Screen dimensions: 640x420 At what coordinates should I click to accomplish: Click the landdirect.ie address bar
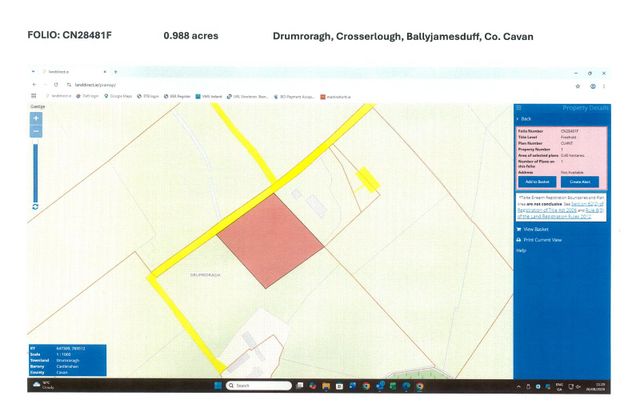(x=96, y=85)
